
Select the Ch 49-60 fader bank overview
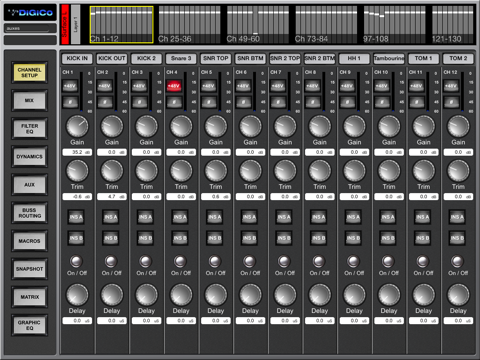[x=258, y=25]
